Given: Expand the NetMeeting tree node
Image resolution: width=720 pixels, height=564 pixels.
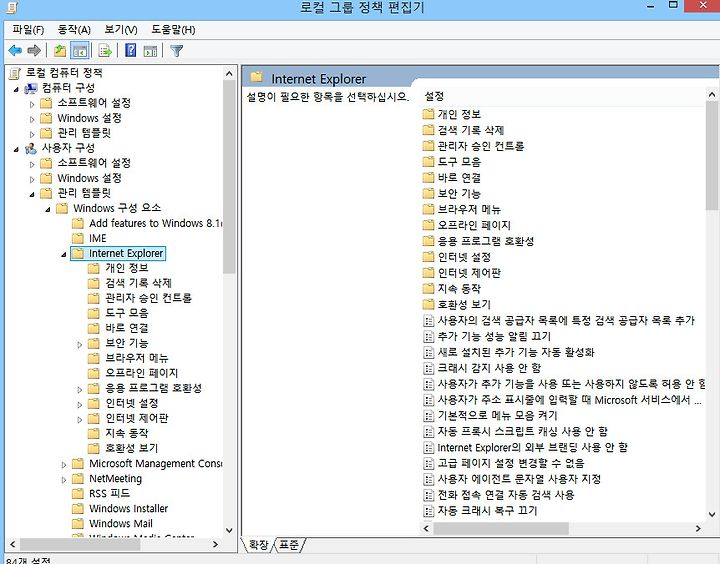Looking at the screenshot, I should coord(64,480).
